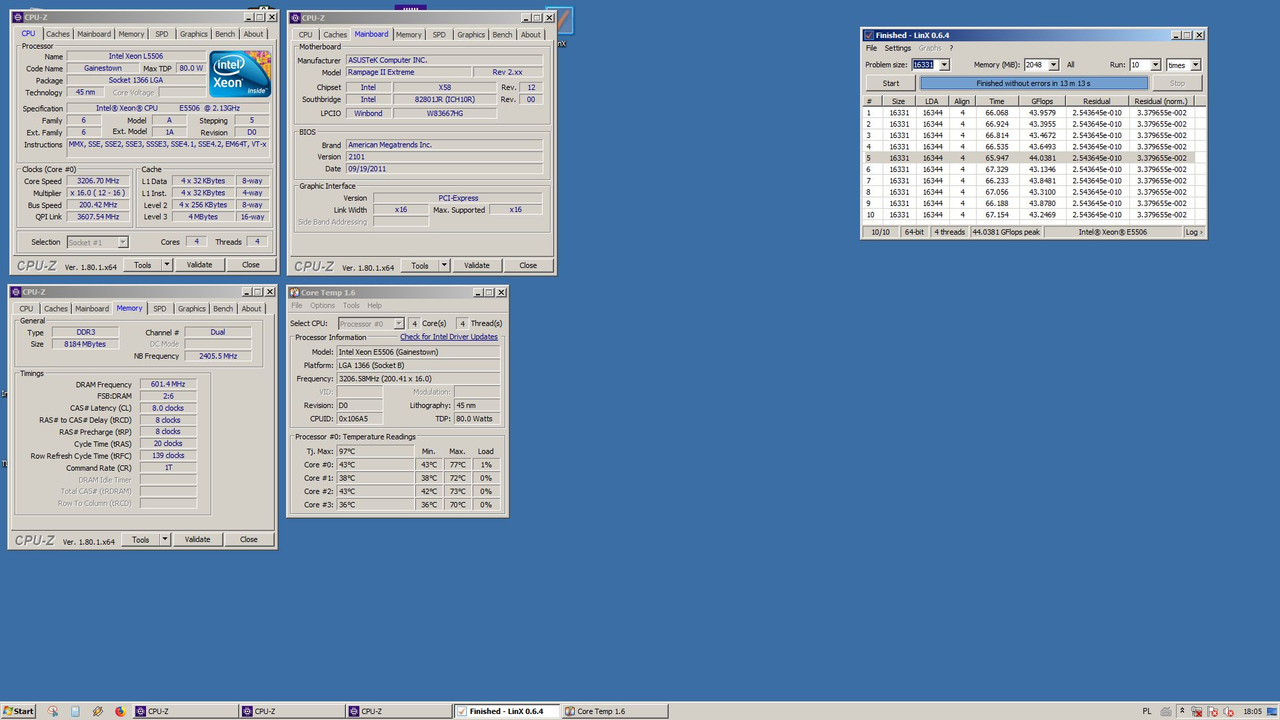Click the 'All' memory button in LinX
This screenshot has height=720, width=1280.
click(1071, 65)
